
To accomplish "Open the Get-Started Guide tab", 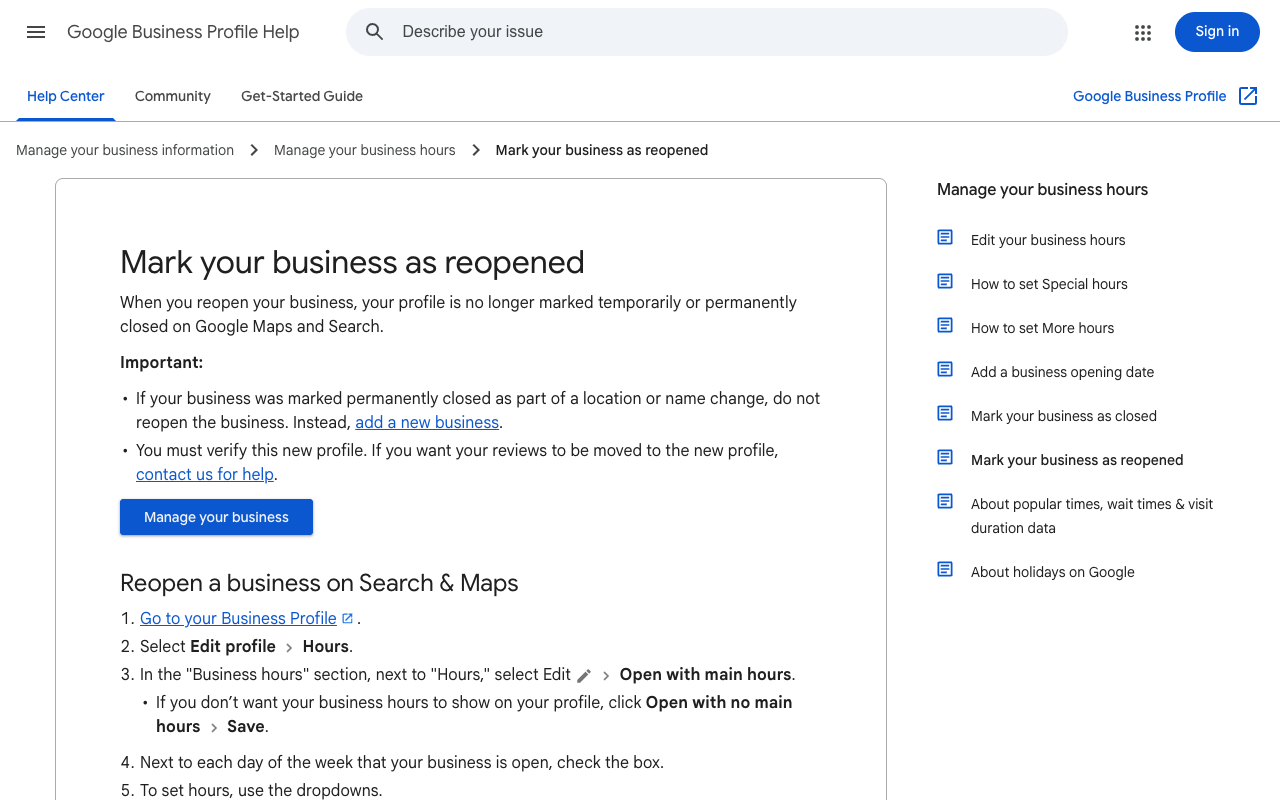I will point(302,96).
